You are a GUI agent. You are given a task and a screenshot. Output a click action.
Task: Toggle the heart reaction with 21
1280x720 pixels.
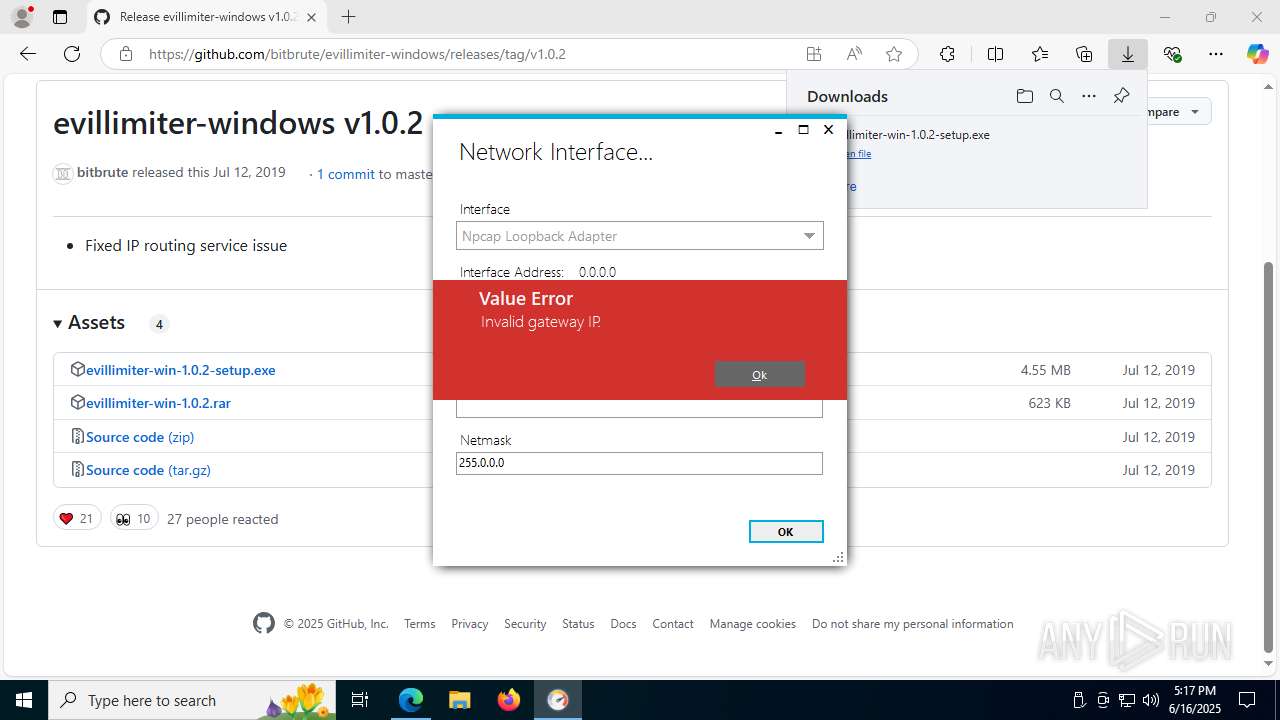click(x=77, y=518)
